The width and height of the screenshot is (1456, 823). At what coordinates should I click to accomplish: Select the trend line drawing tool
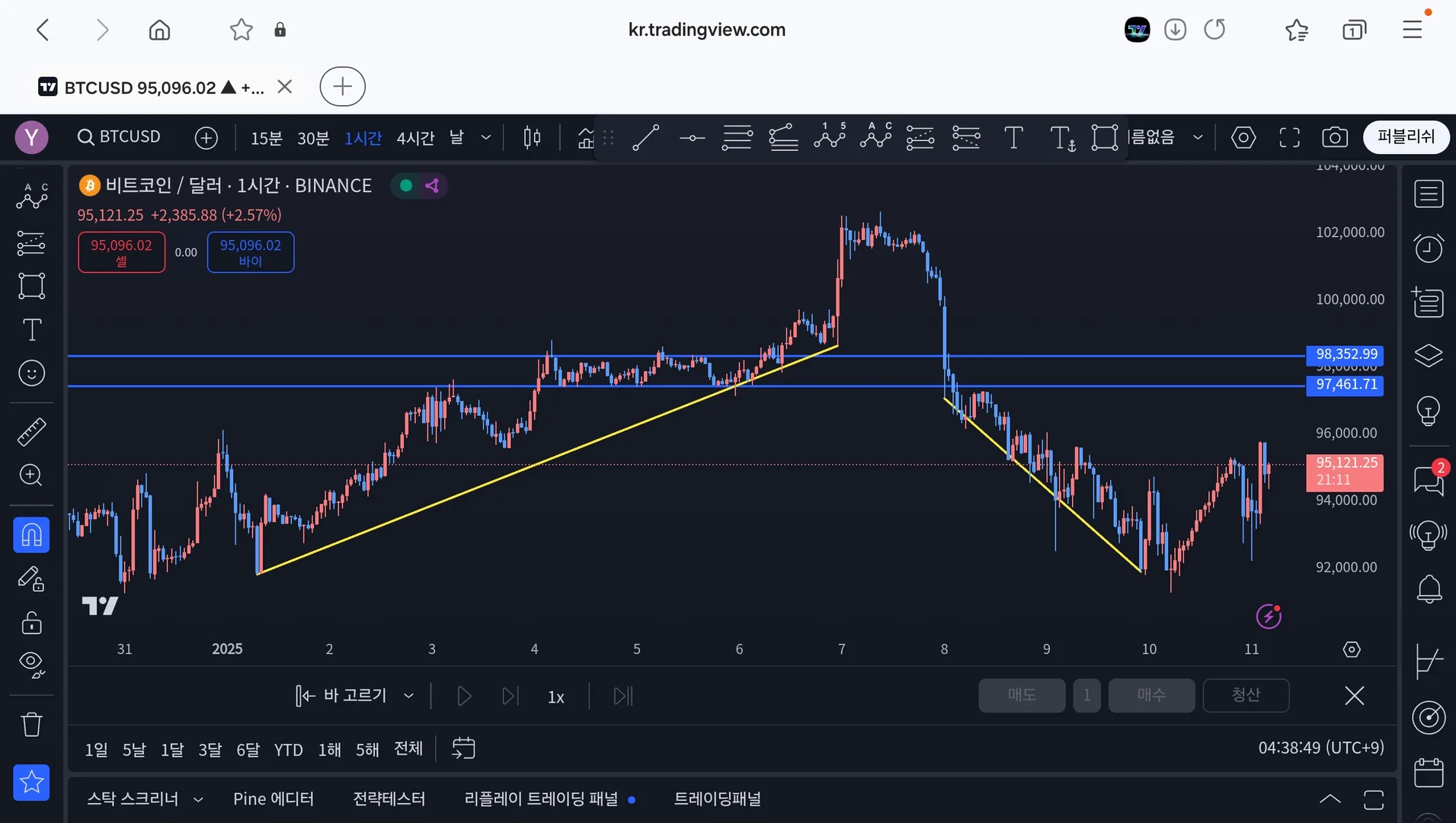(x=645, y=138)
